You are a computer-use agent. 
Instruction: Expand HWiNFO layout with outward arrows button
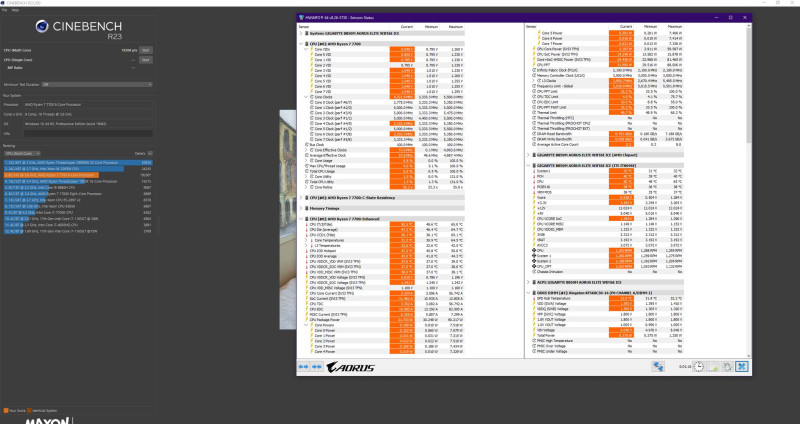click(304, 367)
